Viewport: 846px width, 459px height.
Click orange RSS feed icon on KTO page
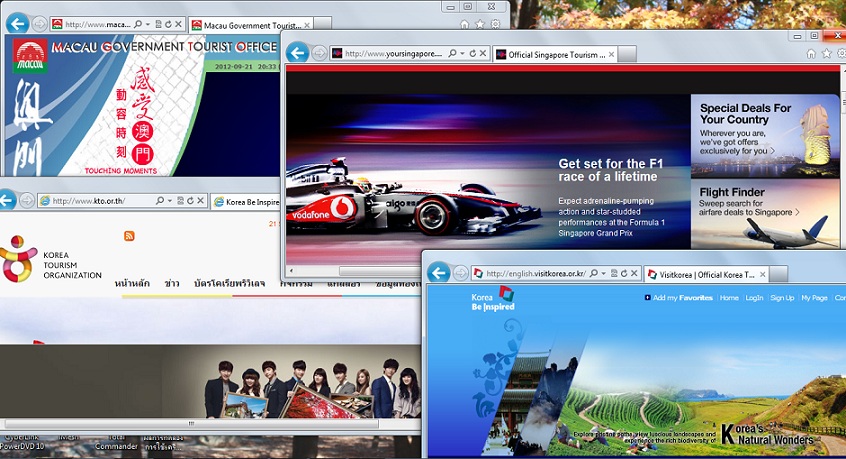(x=129, y=236)
